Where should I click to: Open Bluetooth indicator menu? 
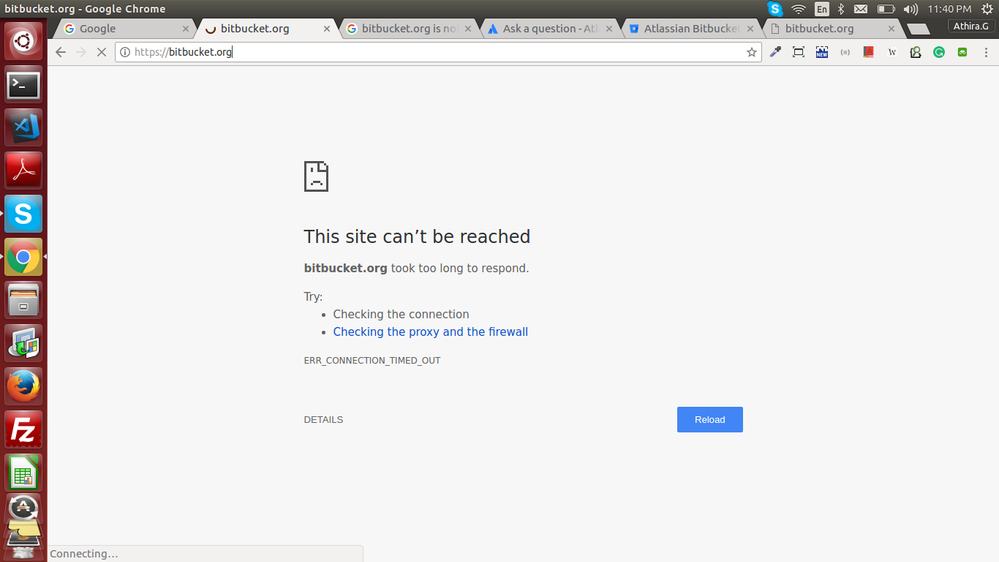[841, 9]
